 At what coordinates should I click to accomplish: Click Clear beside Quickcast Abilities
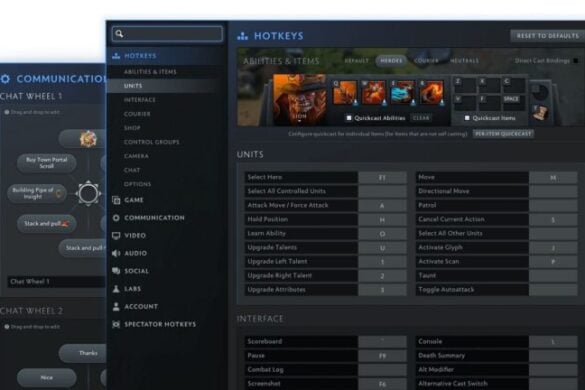421,118
